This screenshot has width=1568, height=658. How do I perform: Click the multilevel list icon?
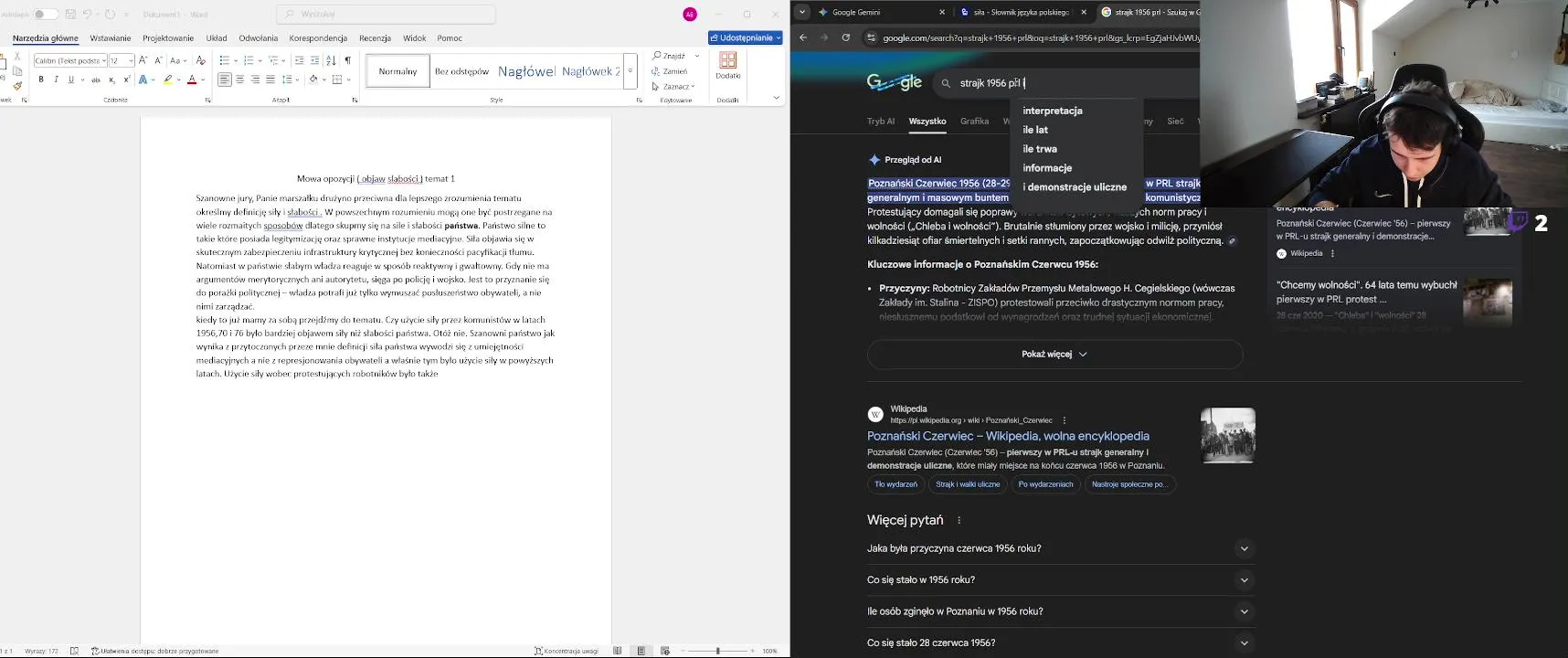(x=272, y=60)
